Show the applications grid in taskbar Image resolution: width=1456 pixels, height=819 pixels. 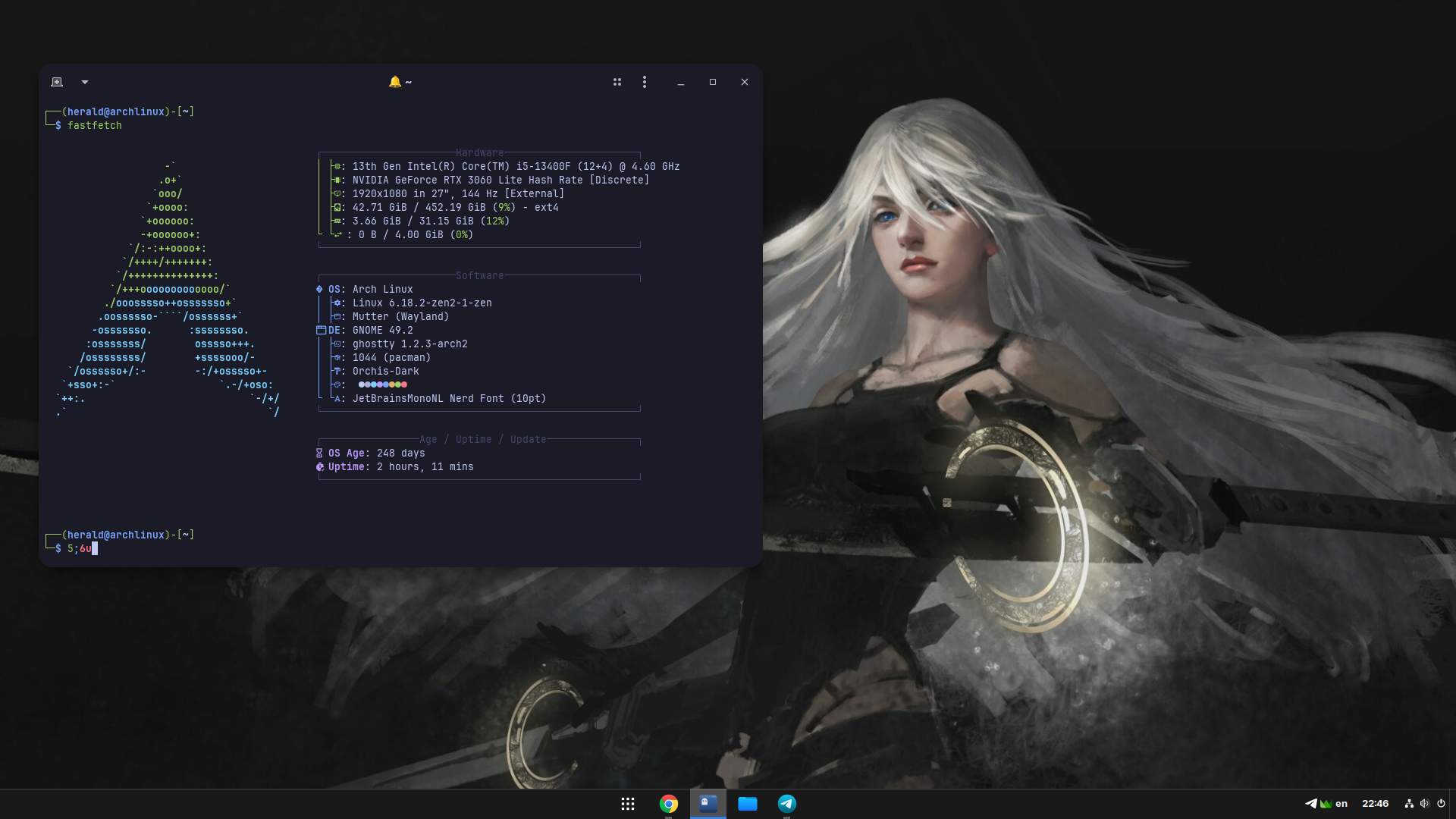pyautogui.click(x=628, y=804)
